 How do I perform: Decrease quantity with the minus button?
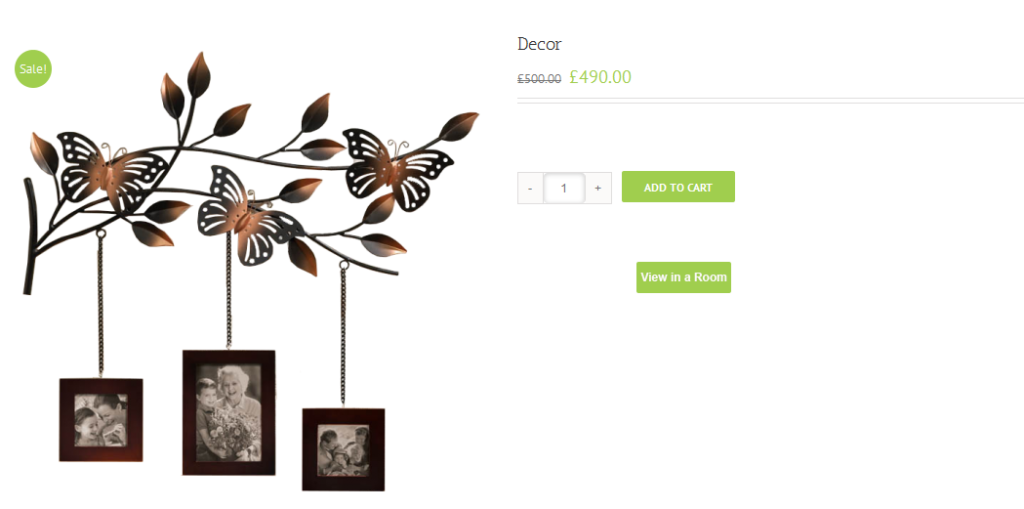530,188
